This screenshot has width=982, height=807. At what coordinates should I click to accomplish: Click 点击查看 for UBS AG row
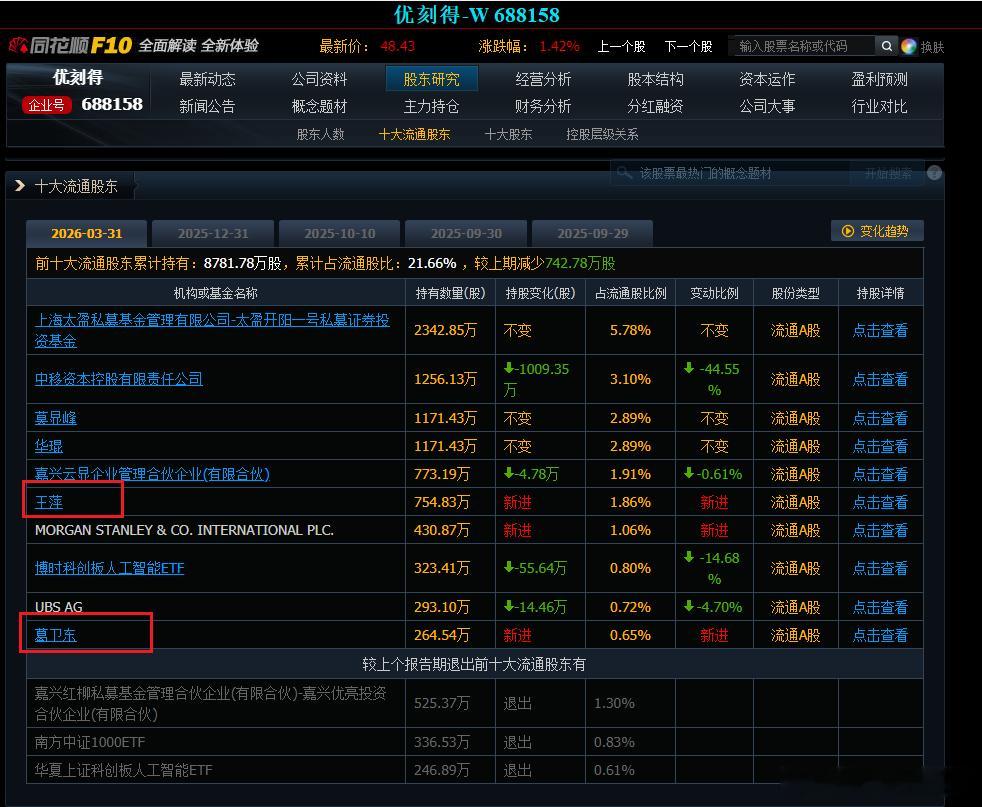click(880, 607)
